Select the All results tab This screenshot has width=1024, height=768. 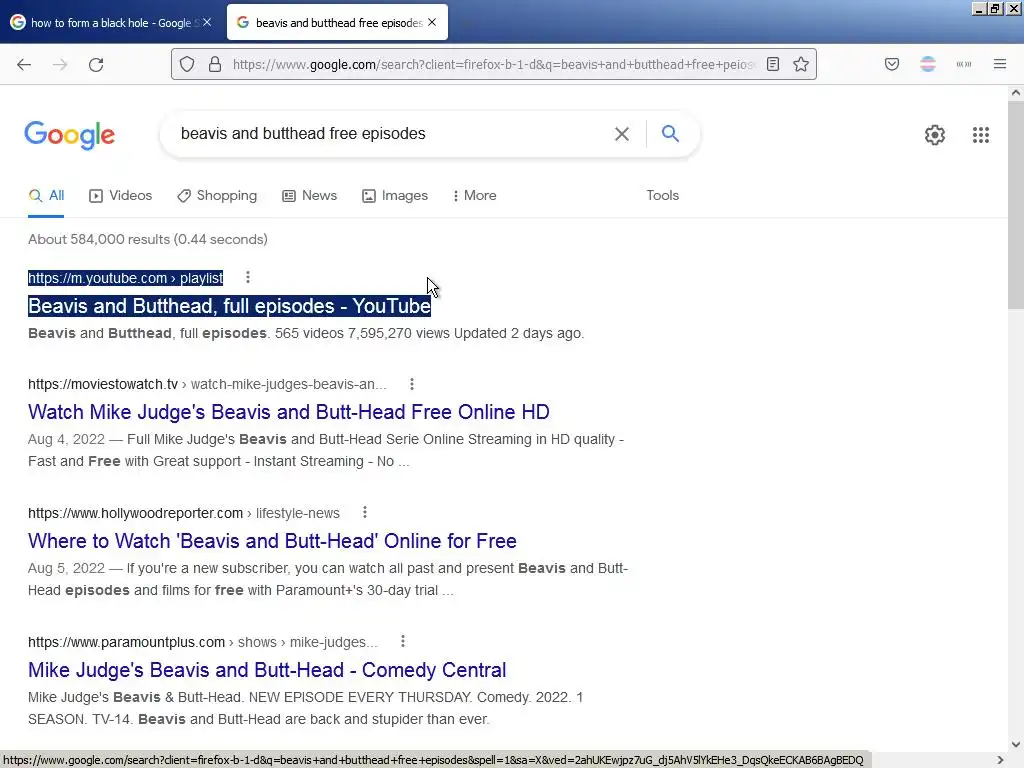[46, 195]
